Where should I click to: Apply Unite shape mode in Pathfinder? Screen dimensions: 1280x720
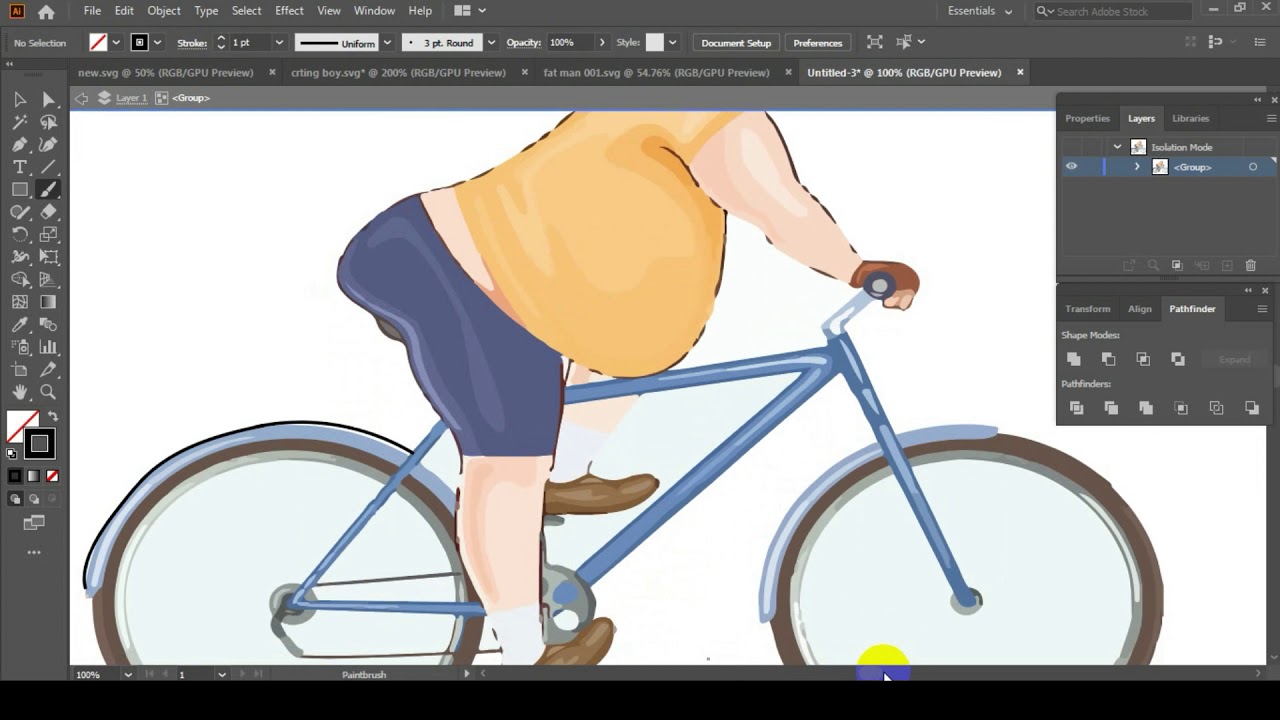[x=1074, y=359]
